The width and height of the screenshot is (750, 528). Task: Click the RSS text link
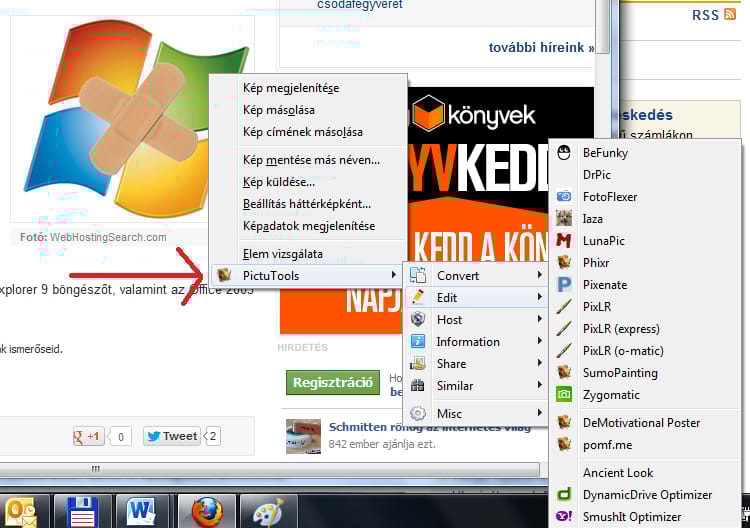click(705, 15)
